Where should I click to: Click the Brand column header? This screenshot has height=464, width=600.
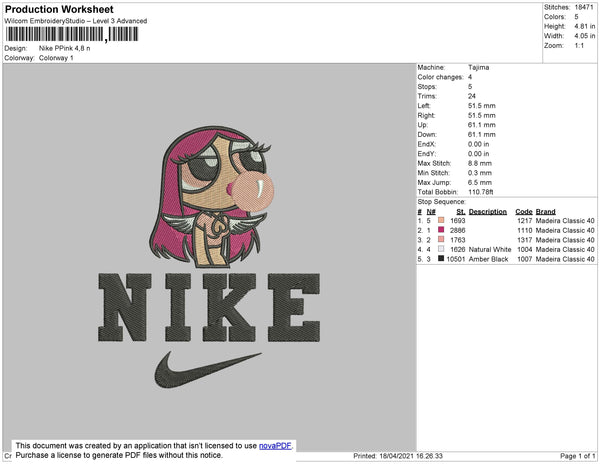(x=545, y=212)
